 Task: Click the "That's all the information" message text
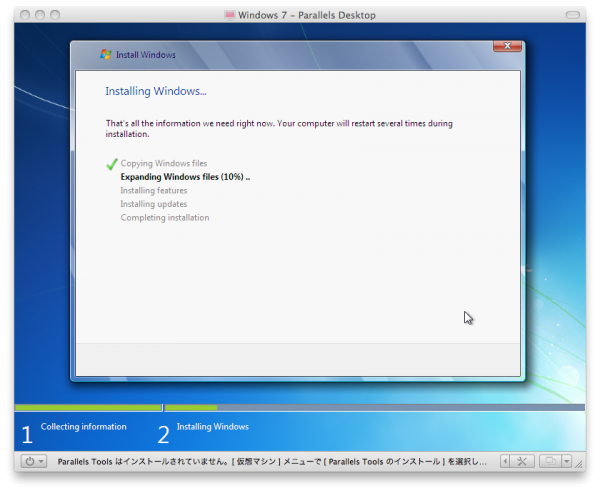(x=279, y=129)
